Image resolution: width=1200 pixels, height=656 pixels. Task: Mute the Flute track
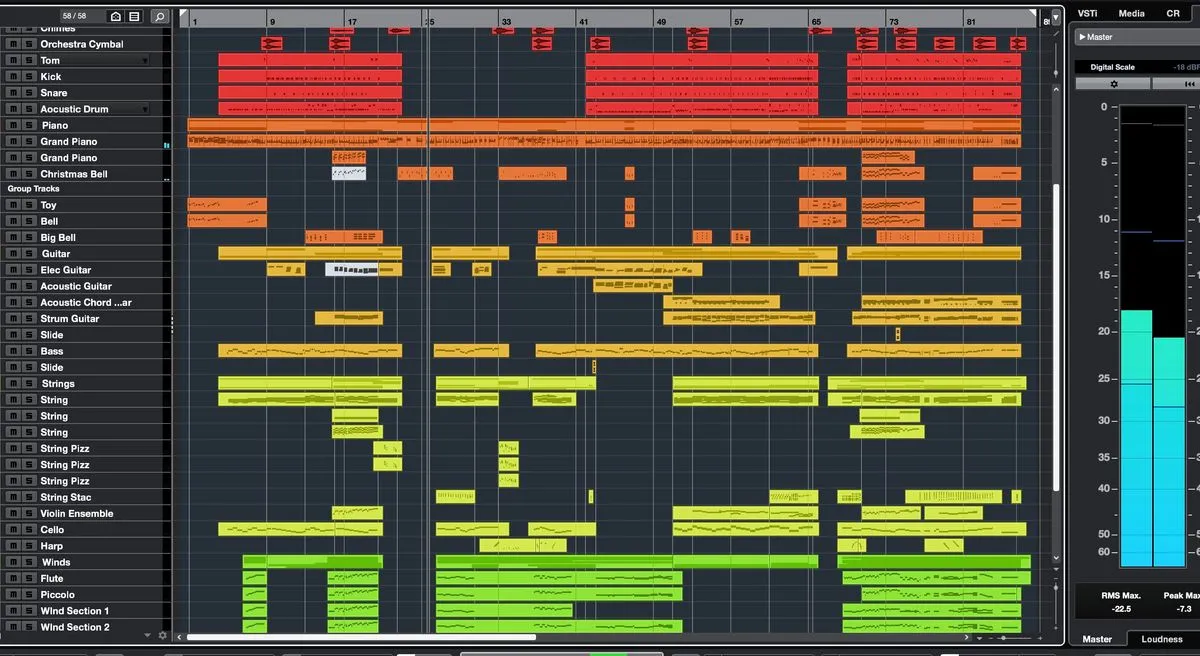pyautogui.click(x=13, y=579)
